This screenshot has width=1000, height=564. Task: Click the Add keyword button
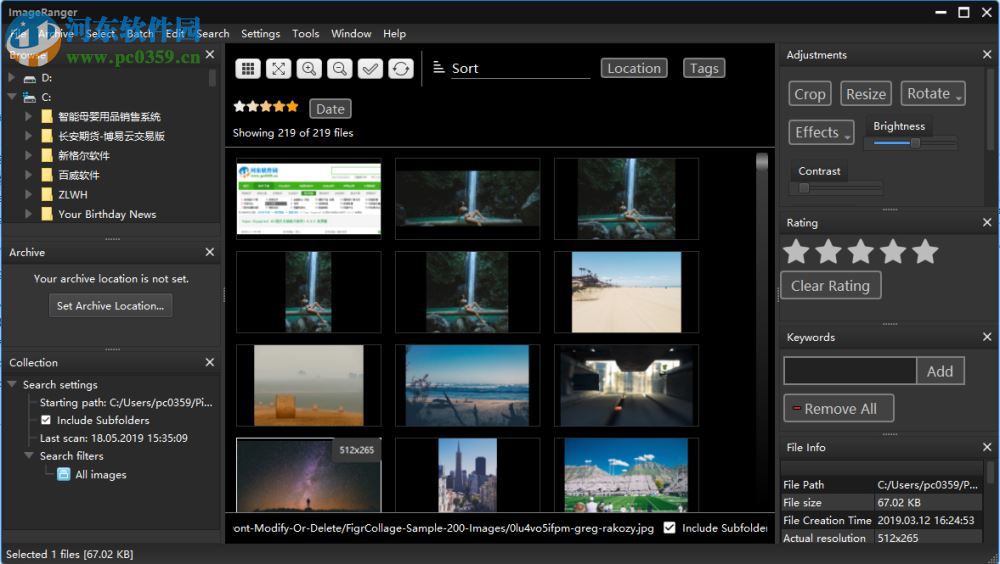(939, 371)
